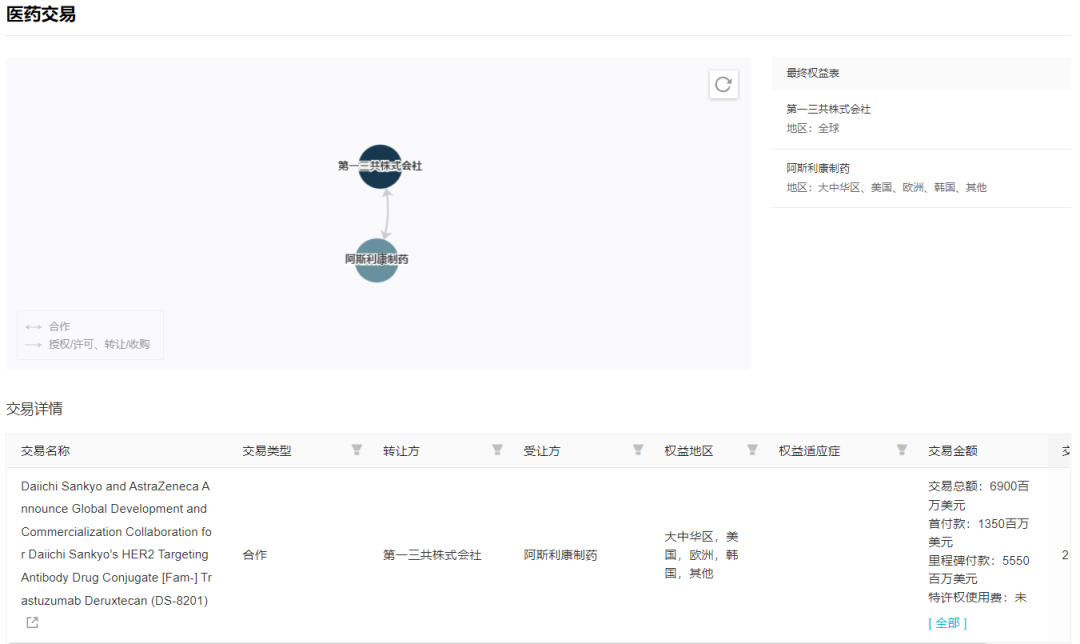
Task: Open the 权益适应症 column filter
Action: pyautogui.click(x=902, y=450)
